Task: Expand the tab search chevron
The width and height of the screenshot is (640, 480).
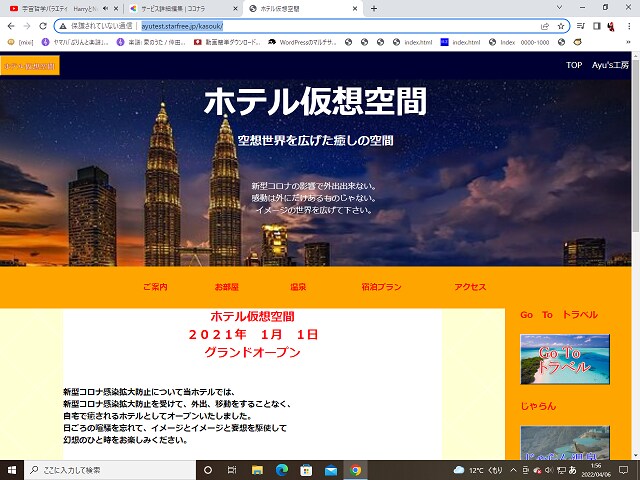Action: (559, 7)
